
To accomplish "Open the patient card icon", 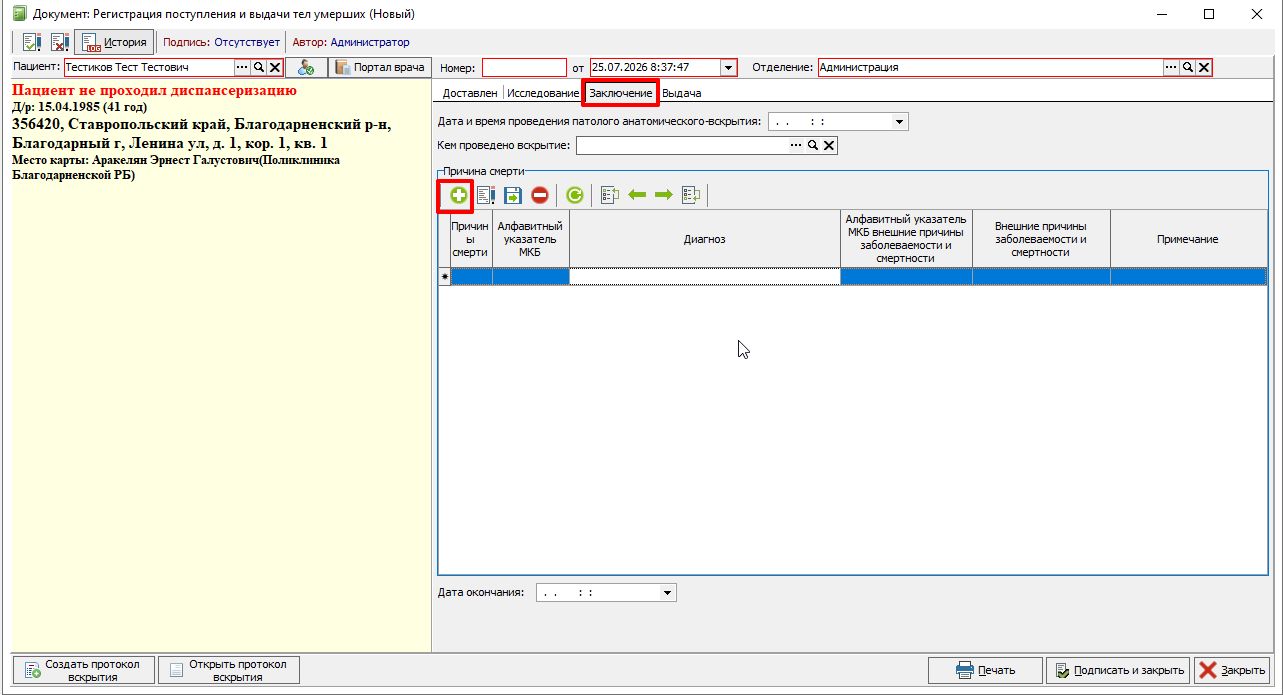I will (x=307, y=68).
